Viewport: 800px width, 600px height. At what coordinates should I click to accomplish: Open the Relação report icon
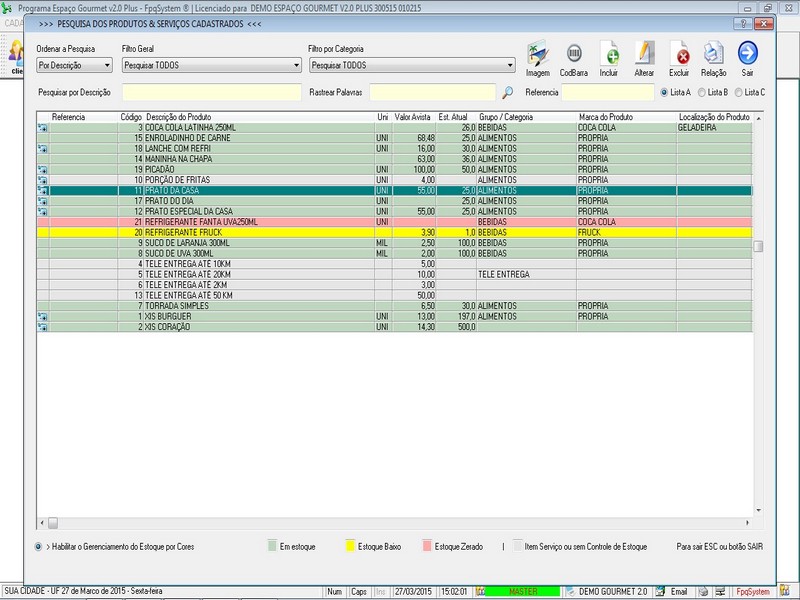[713, 54]
